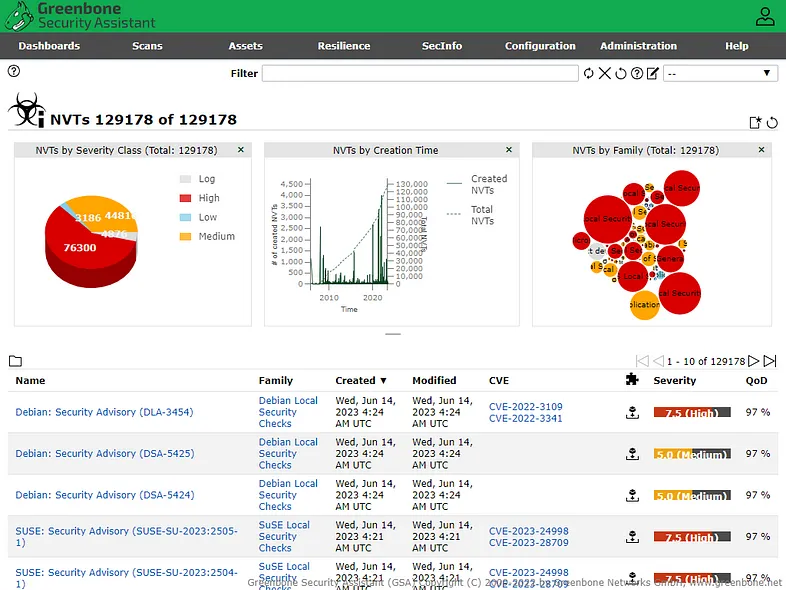Image resolution: width=786 pixels, height=590 pixels.
Task: Click in the Filter input field
Action: click(420, 74)
